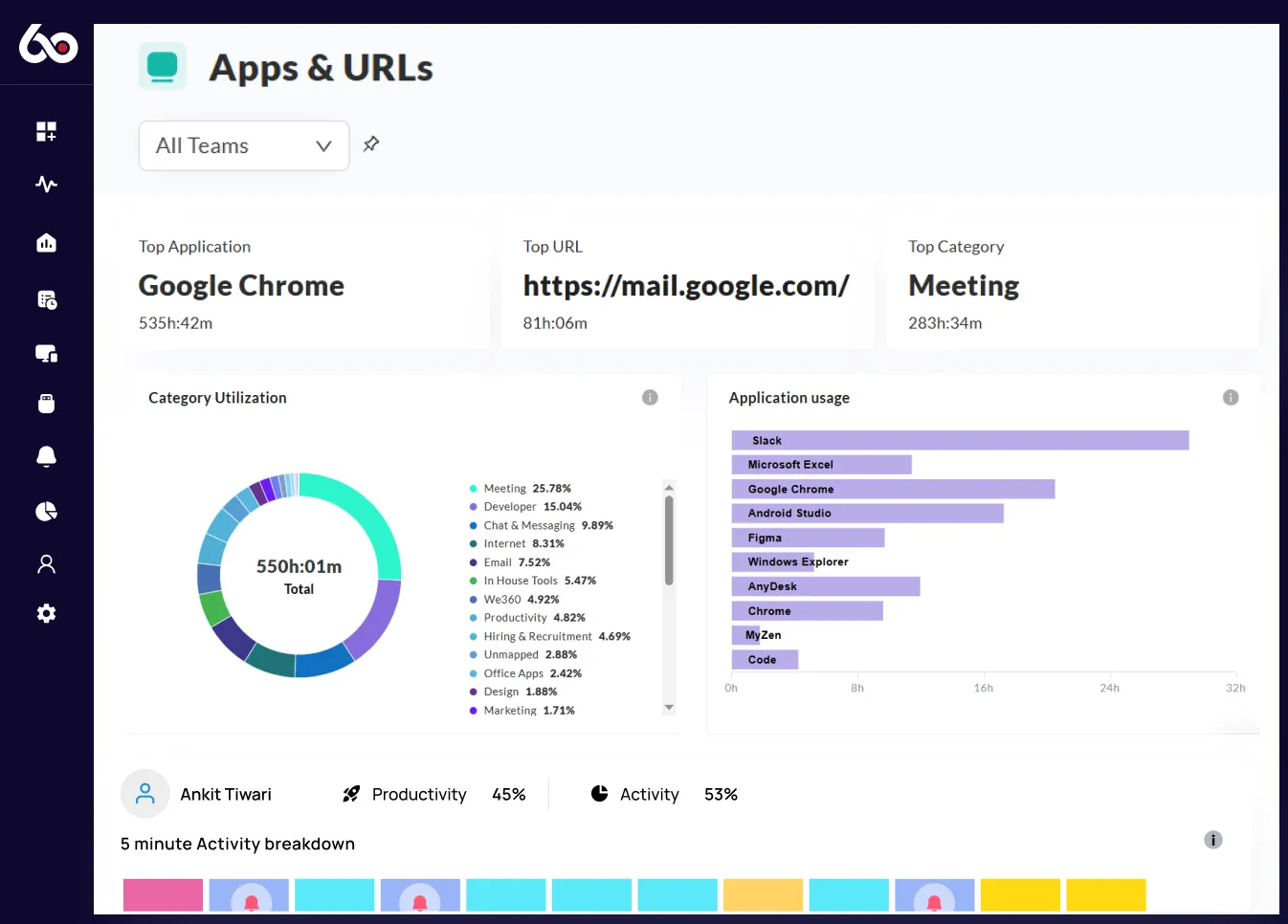Click the Design 1.88% legend entry

513,692
